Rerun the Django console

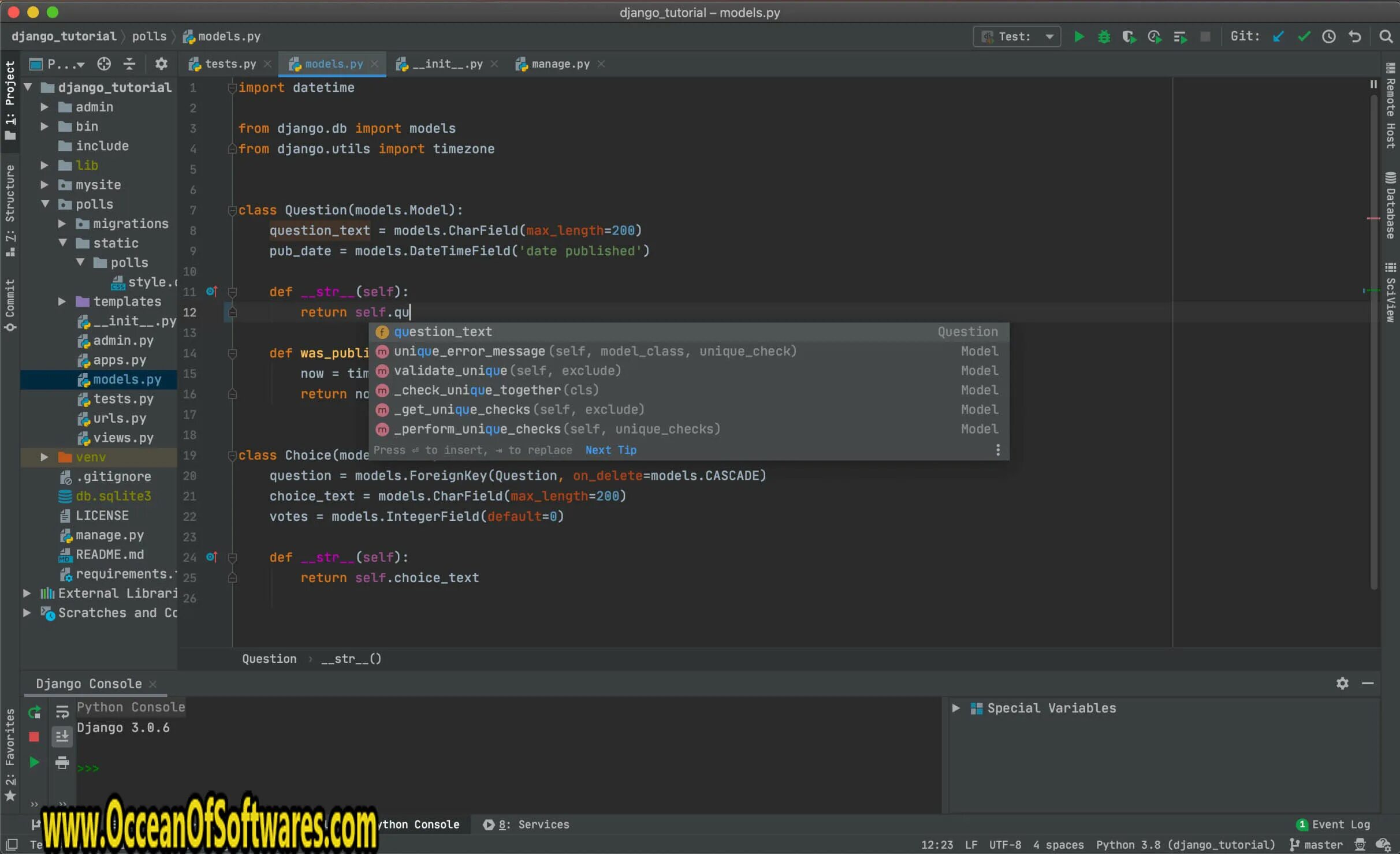coord(35,712)
